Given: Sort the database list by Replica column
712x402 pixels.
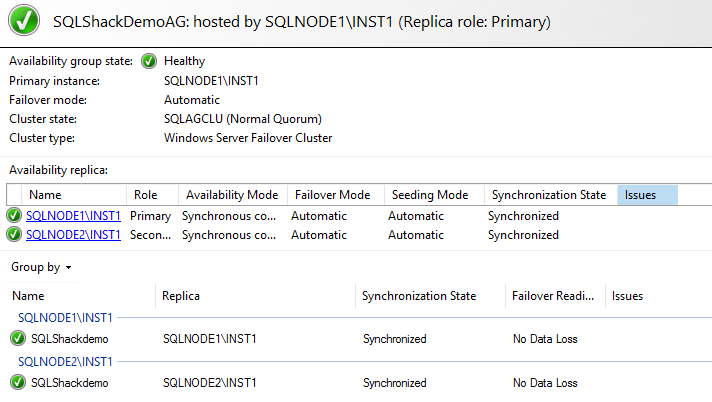Looking at the screenshot, I should tap(181, 296).
